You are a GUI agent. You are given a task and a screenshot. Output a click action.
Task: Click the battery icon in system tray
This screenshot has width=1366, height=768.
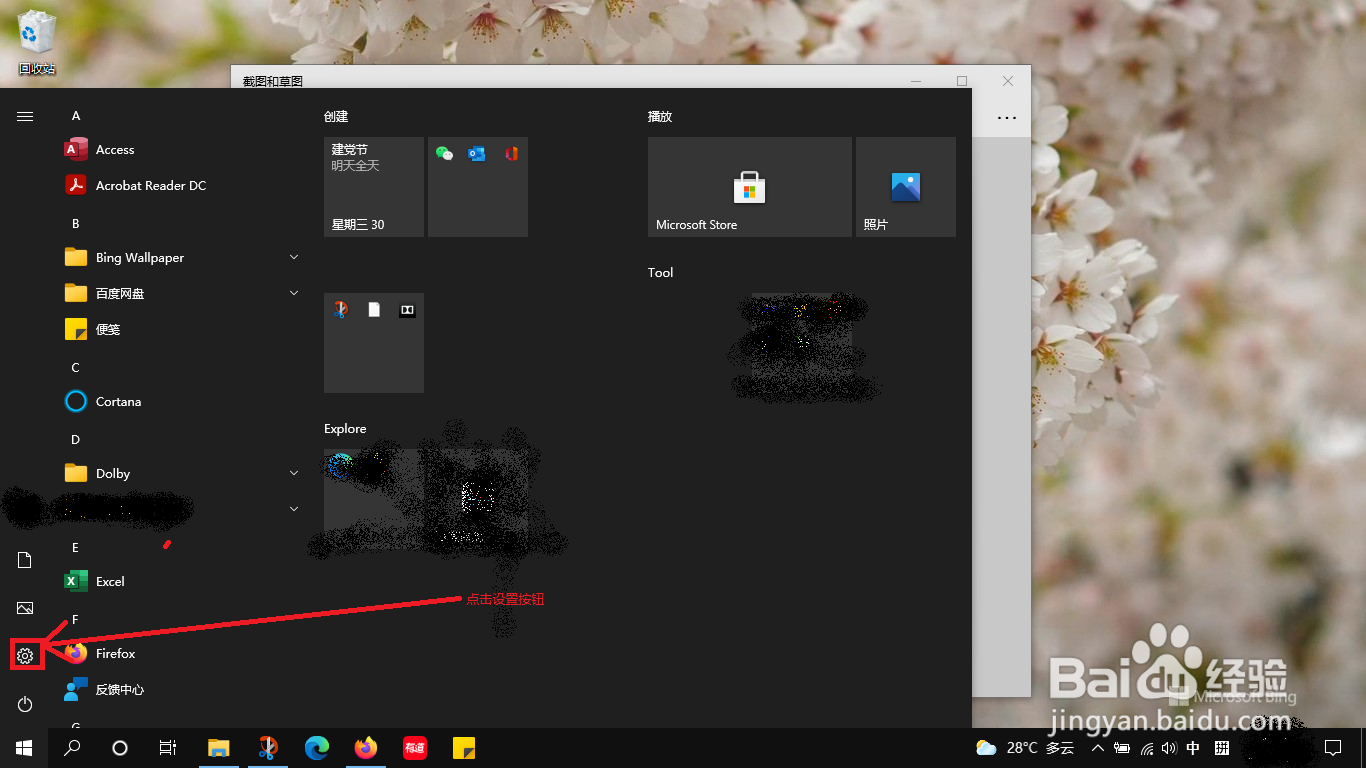click(x=1122, y=748)
